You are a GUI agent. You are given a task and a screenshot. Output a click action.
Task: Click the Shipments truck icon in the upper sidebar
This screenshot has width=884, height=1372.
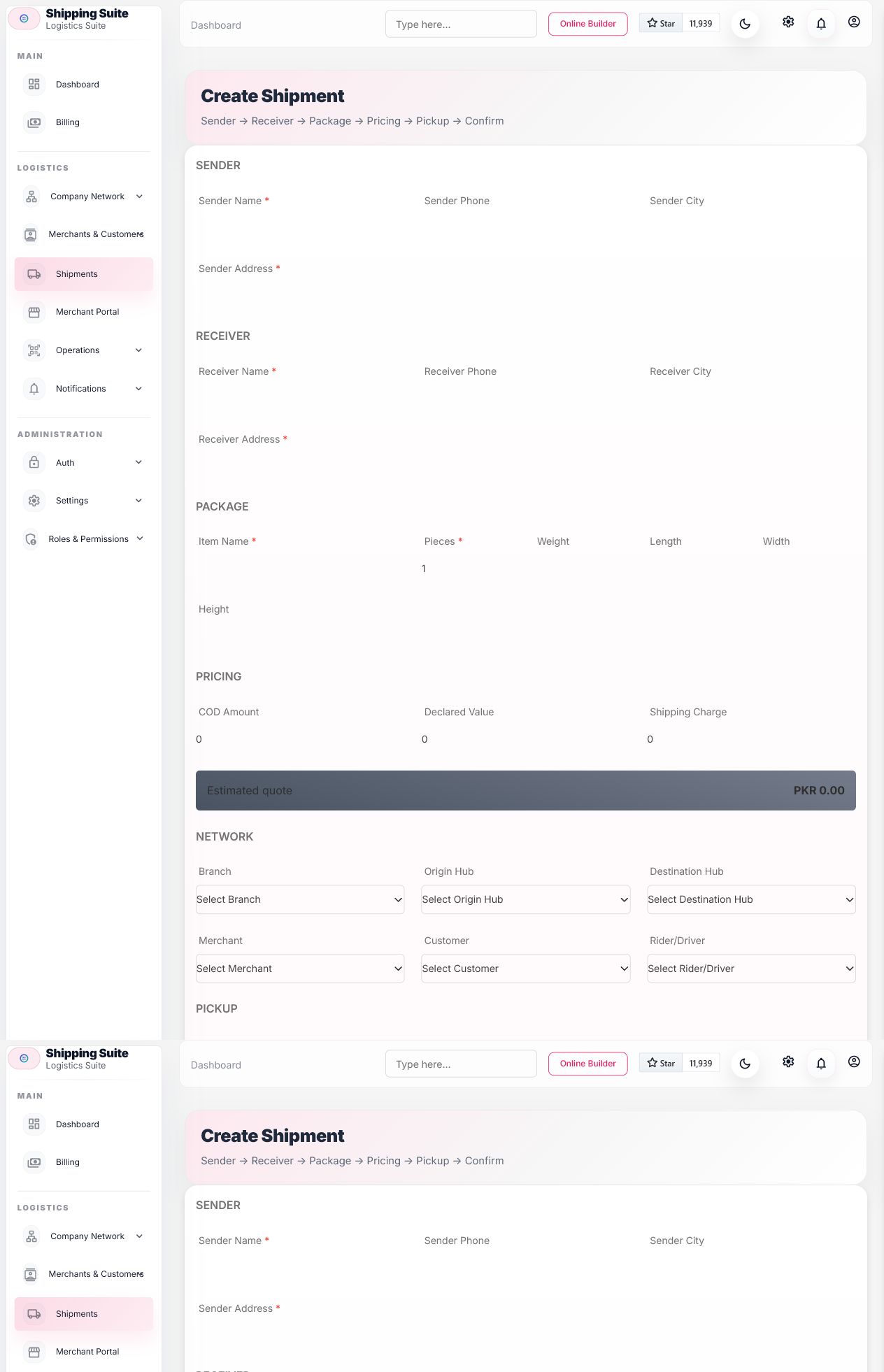34,274
